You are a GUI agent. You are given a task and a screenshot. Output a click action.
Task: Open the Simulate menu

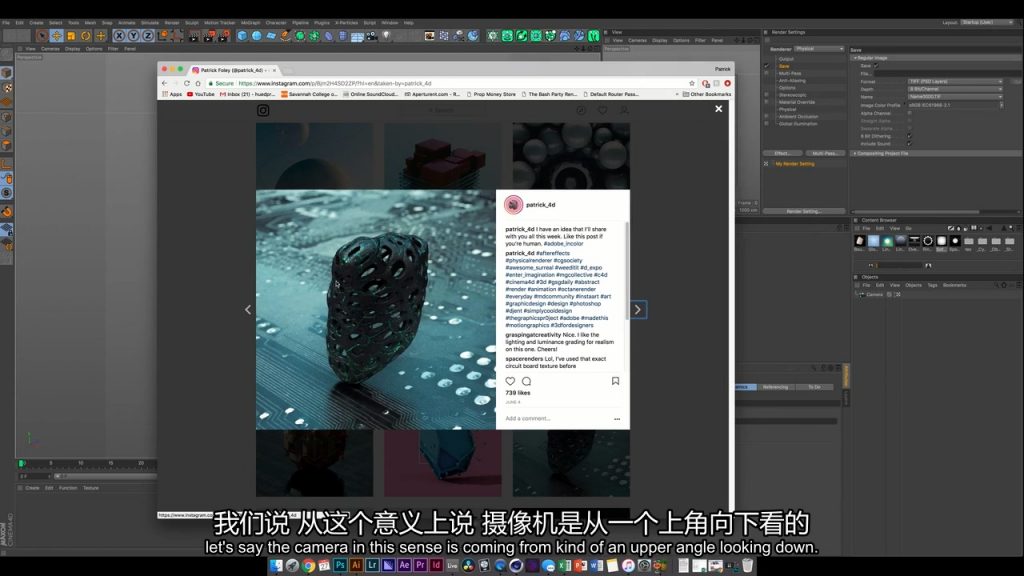pos(150,23)
